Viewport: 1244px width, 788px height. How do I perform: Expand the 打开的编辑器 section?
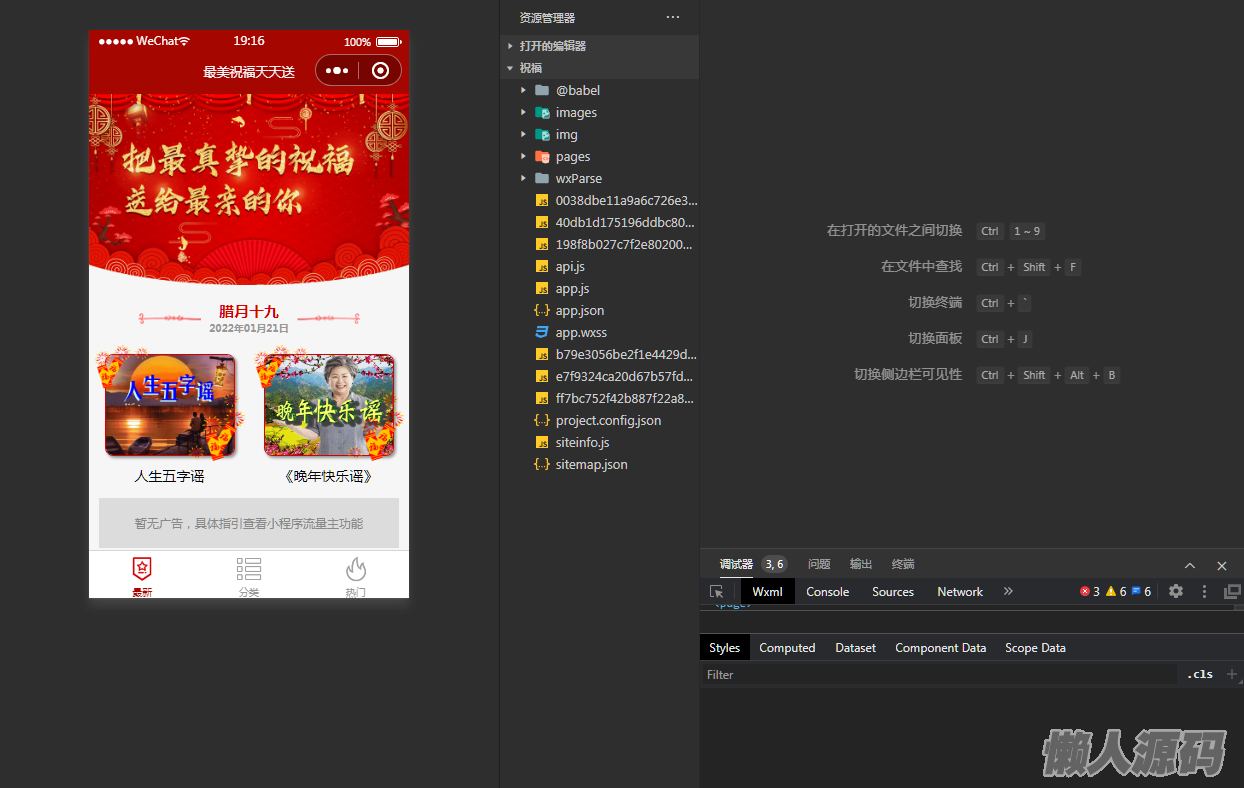[552, 46]
